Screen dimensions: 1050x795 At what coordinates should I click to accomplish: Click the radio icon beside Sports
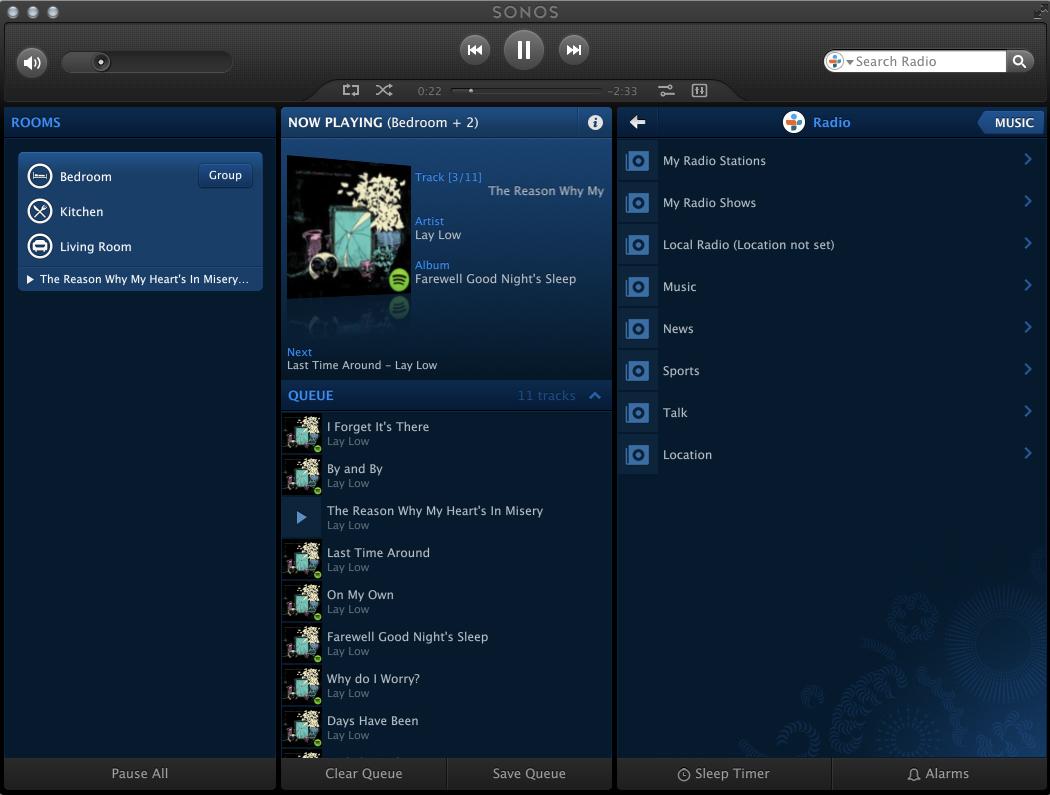638,371
